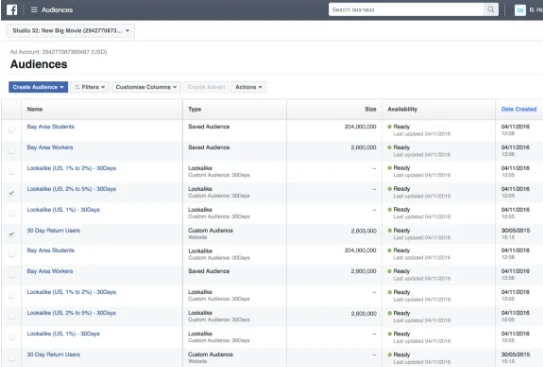Click the Type column header
This screenshot has height=367, width=543.
click(x=195, y=109)
